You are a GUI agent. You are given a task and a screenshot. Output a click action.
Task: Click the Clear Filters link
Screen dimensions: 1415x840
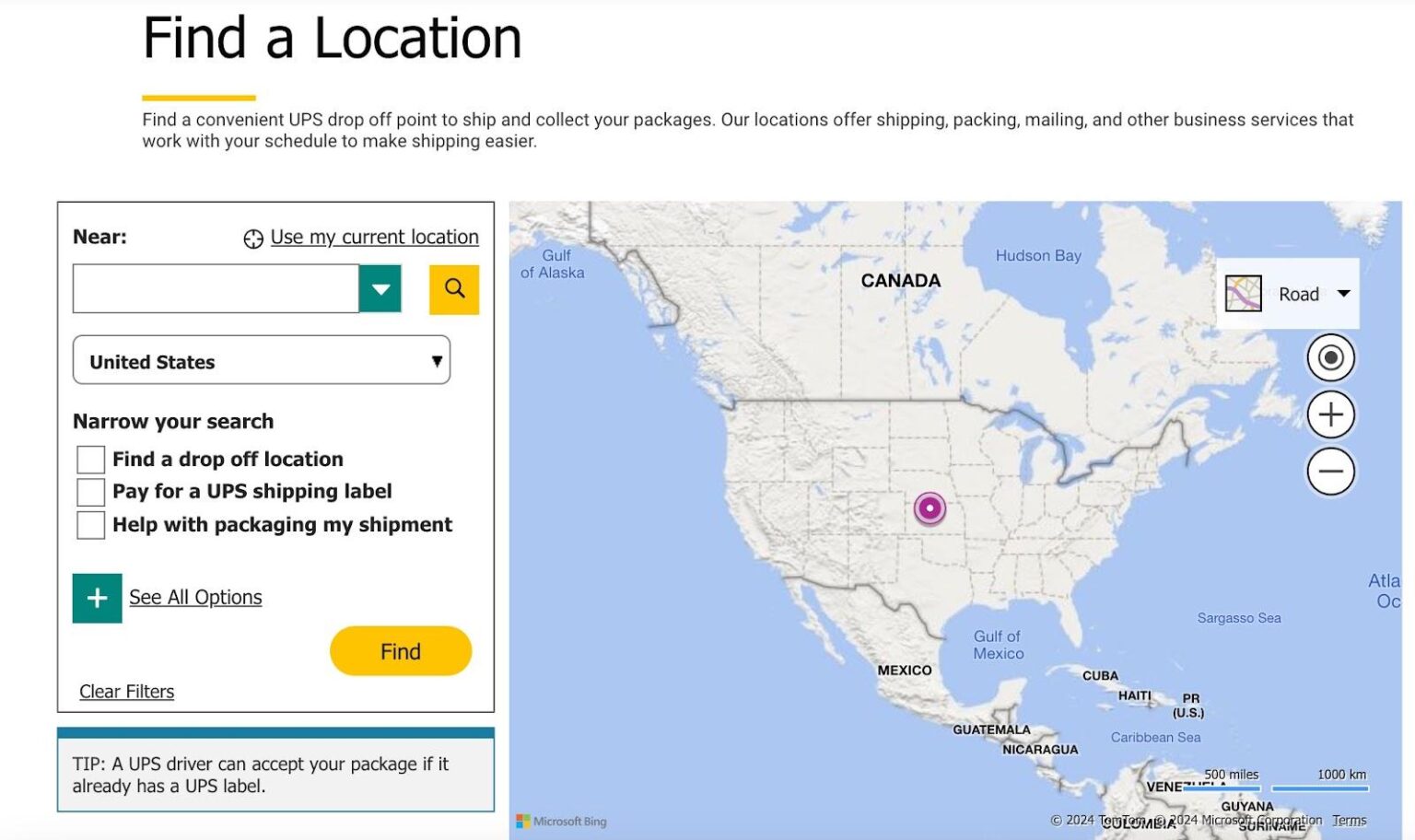126,691
